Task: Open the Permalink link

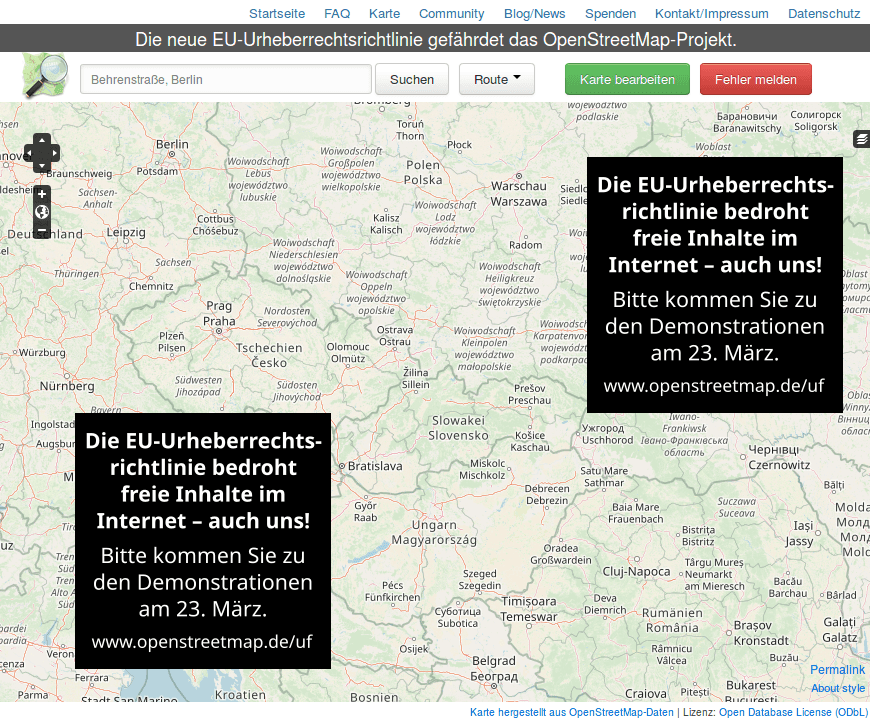Action: coord(837,670)
